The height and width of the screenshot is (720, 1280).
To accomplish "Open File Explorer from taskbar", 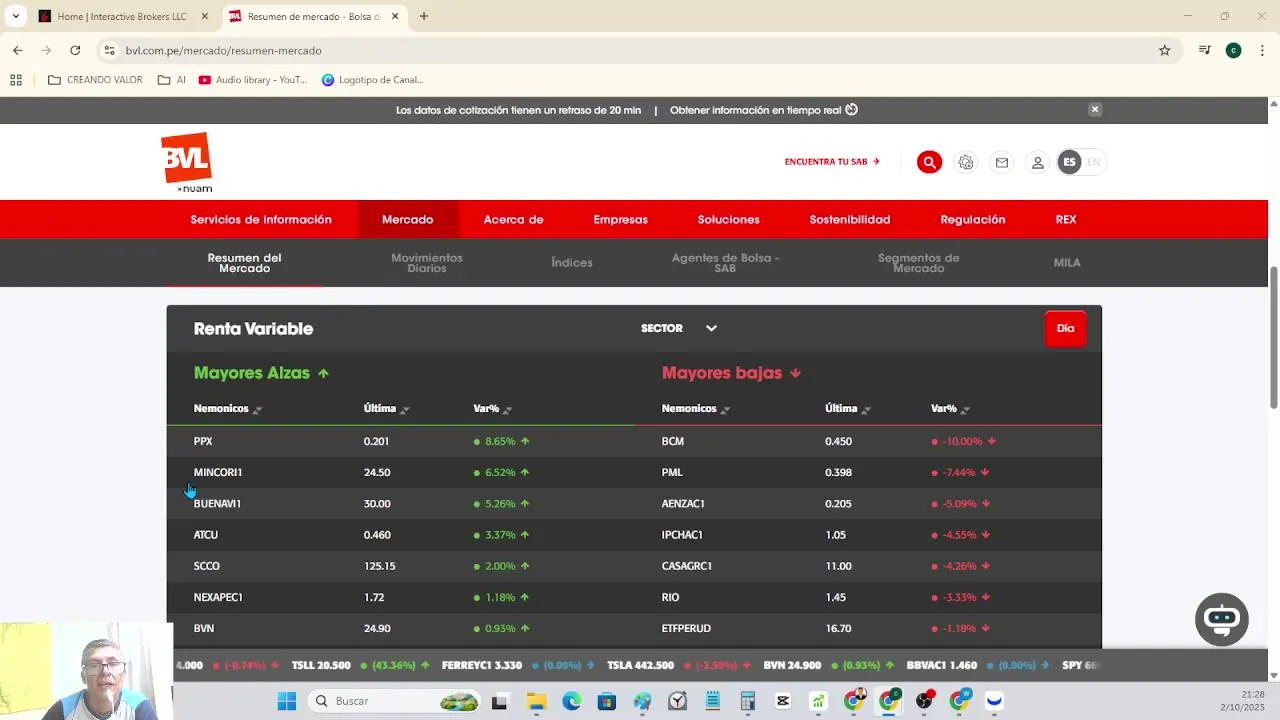I will (536, 701).
